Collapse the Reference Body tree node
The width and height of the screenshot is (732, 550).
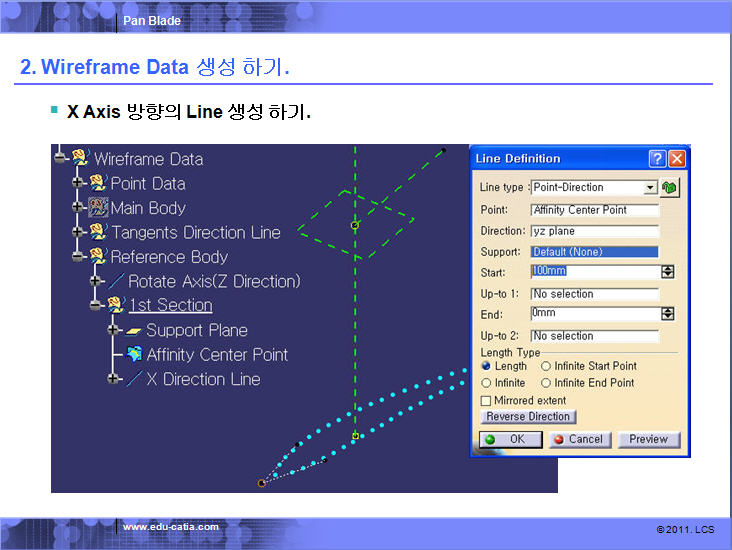(x=78, y=257)
